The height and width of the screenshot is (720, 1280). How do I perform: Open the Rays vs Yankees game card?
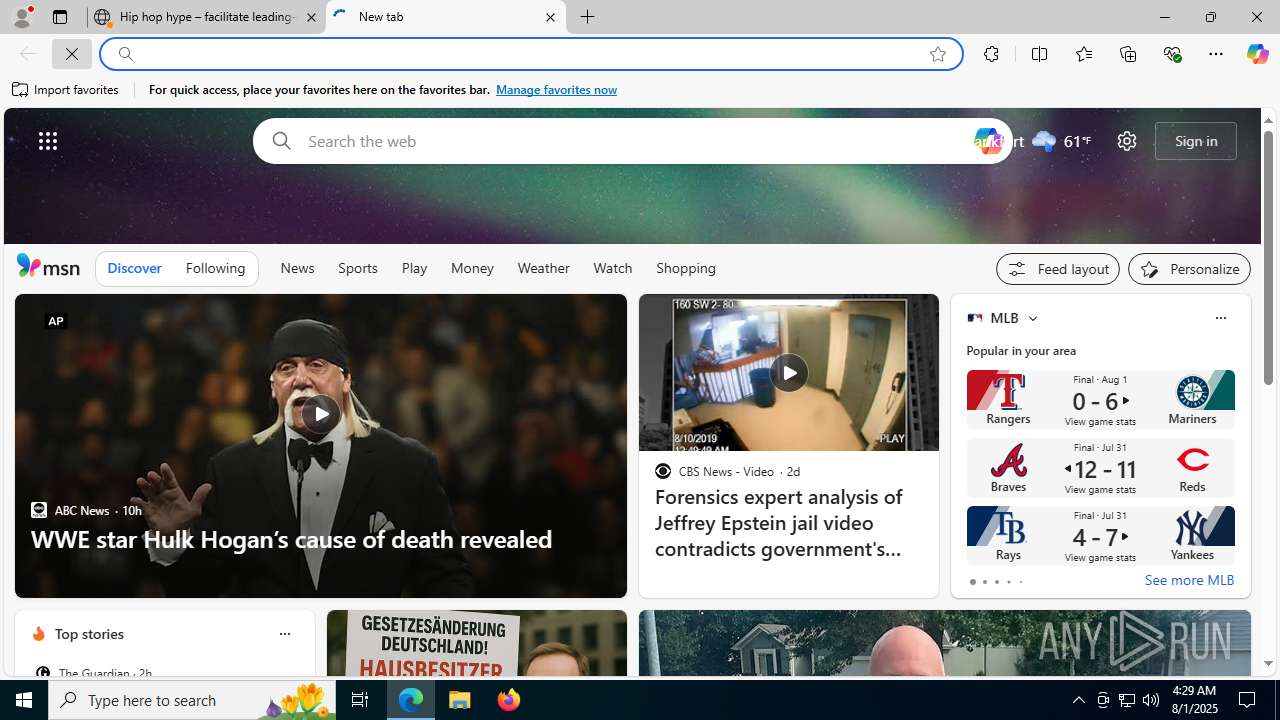coord(1100,536)
